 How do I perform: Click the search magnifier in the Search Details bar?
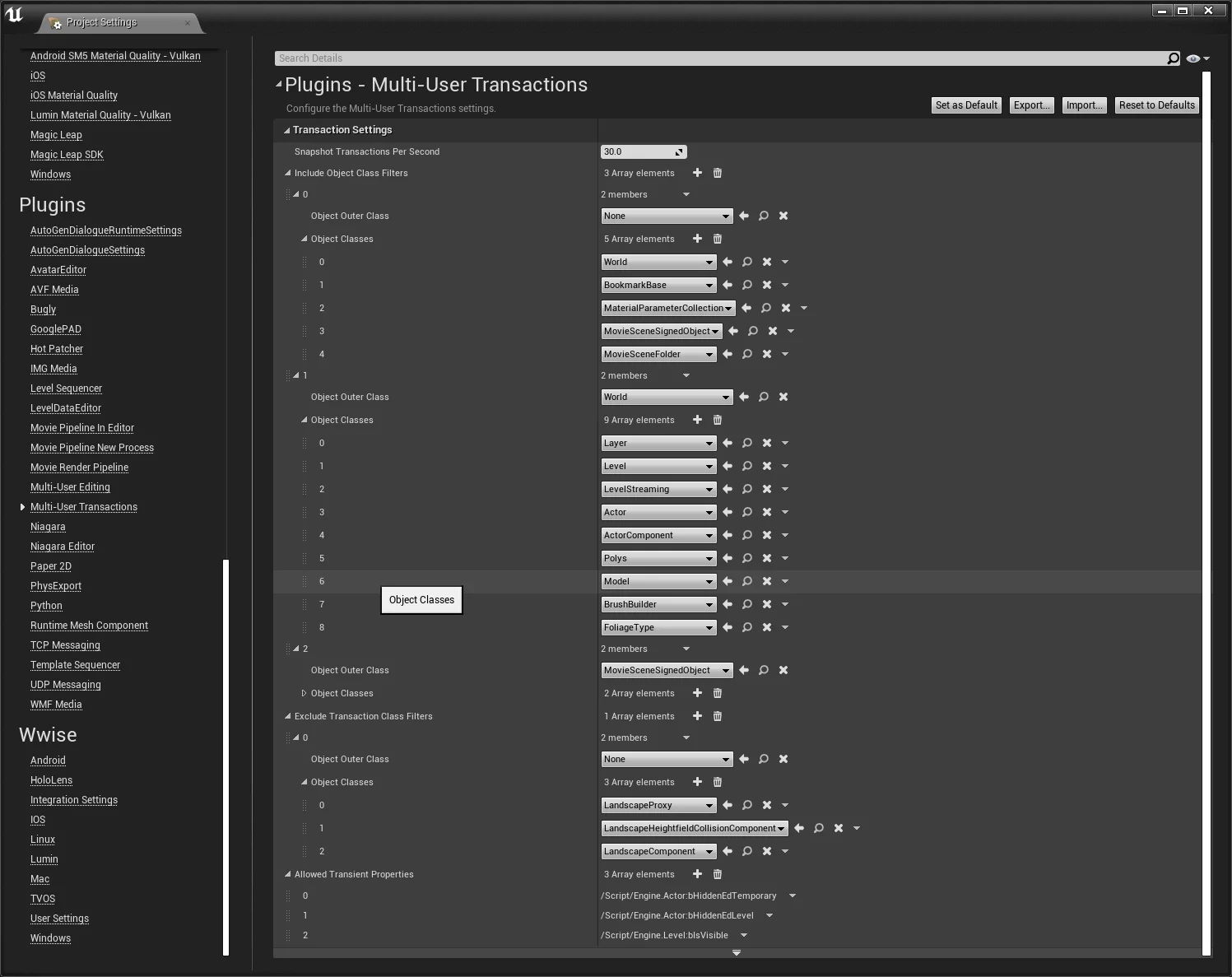[x=1173, y=58]
